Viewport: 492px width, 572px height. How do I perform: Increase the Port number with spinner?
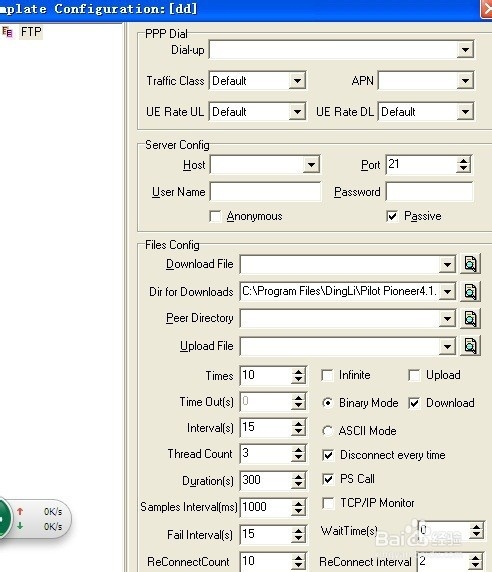(463, 161)
